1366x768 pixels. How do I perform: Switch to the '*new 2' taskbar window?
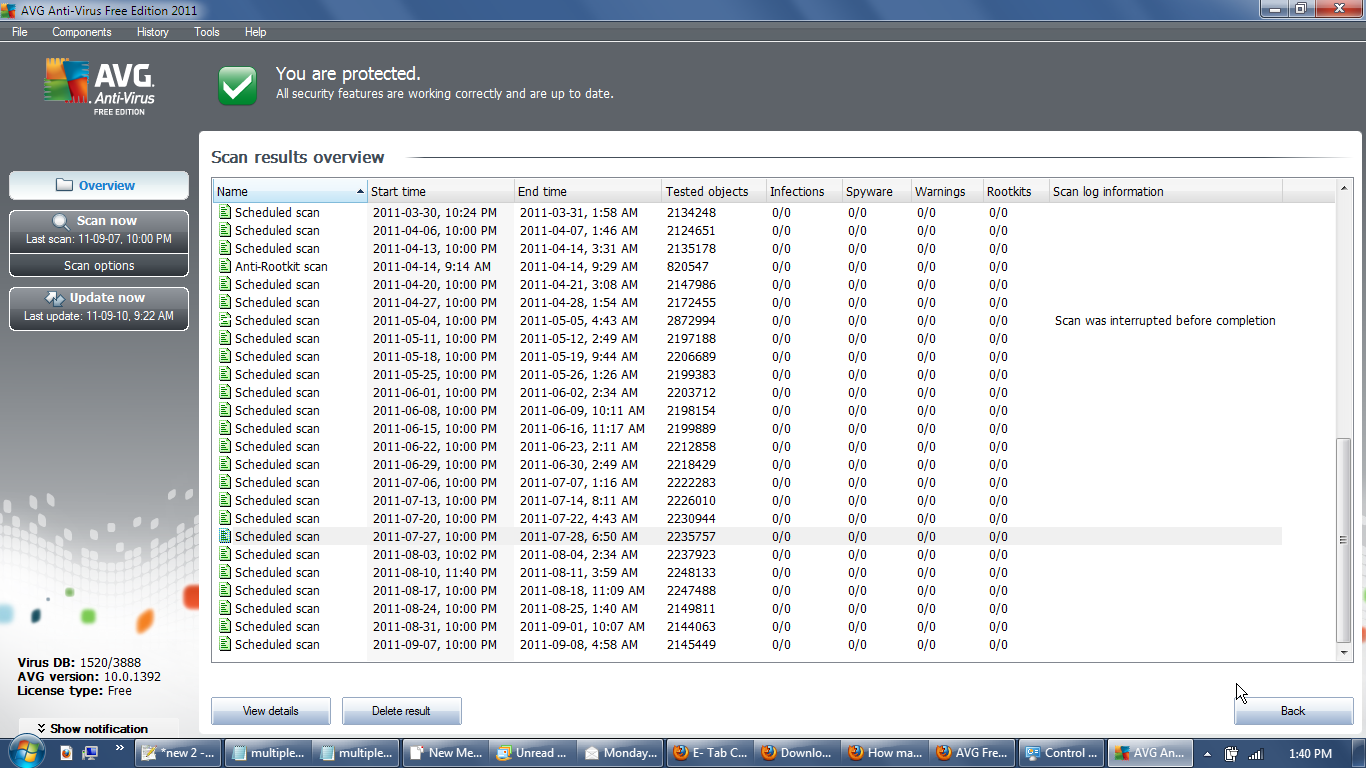click(x=178, y=753)
